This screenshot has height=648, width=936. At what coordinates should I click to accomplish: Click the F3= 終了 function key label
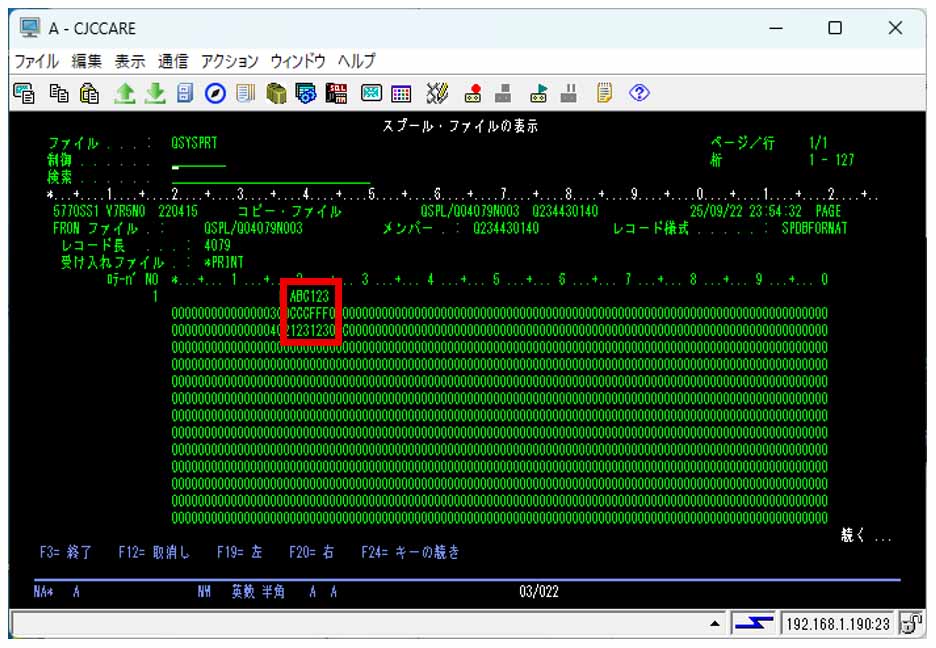66,552
